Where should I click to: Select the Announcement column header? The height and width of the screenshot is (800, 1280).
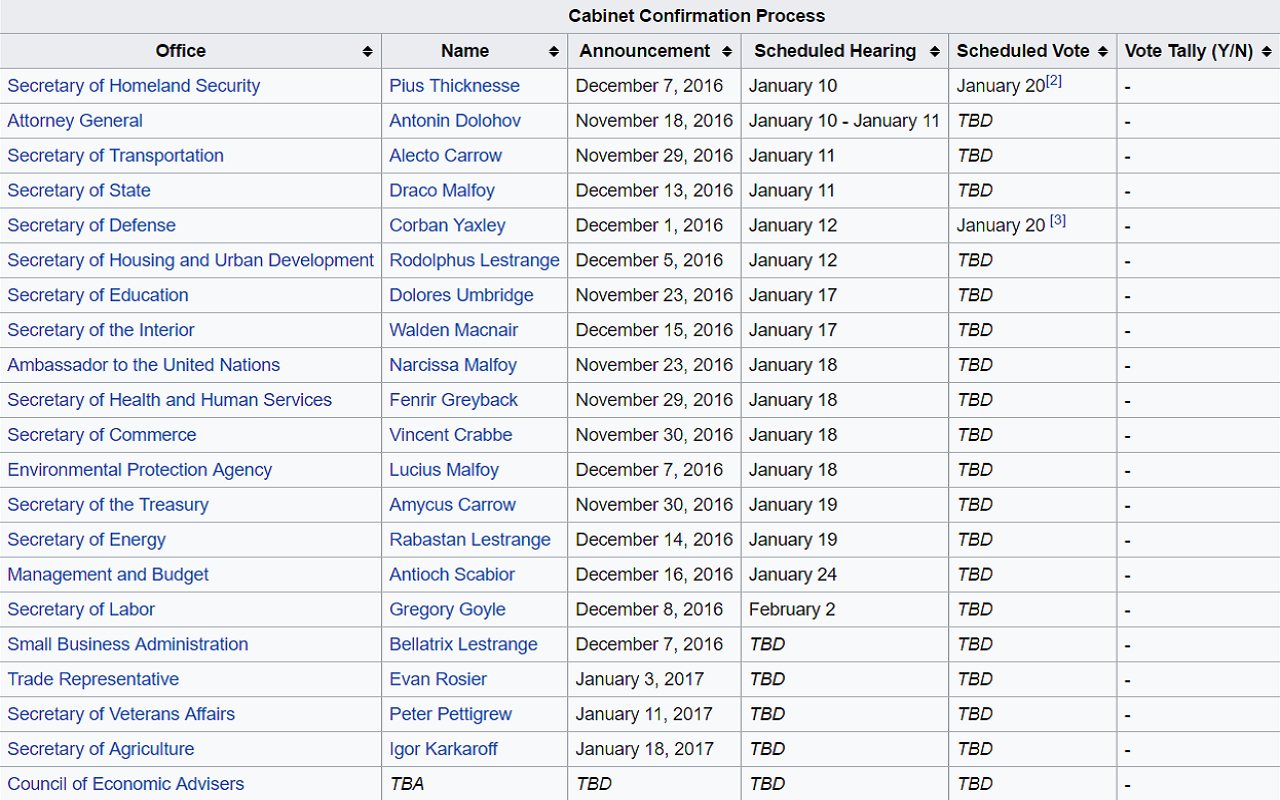pyautogui.click(x=654, y=51)
